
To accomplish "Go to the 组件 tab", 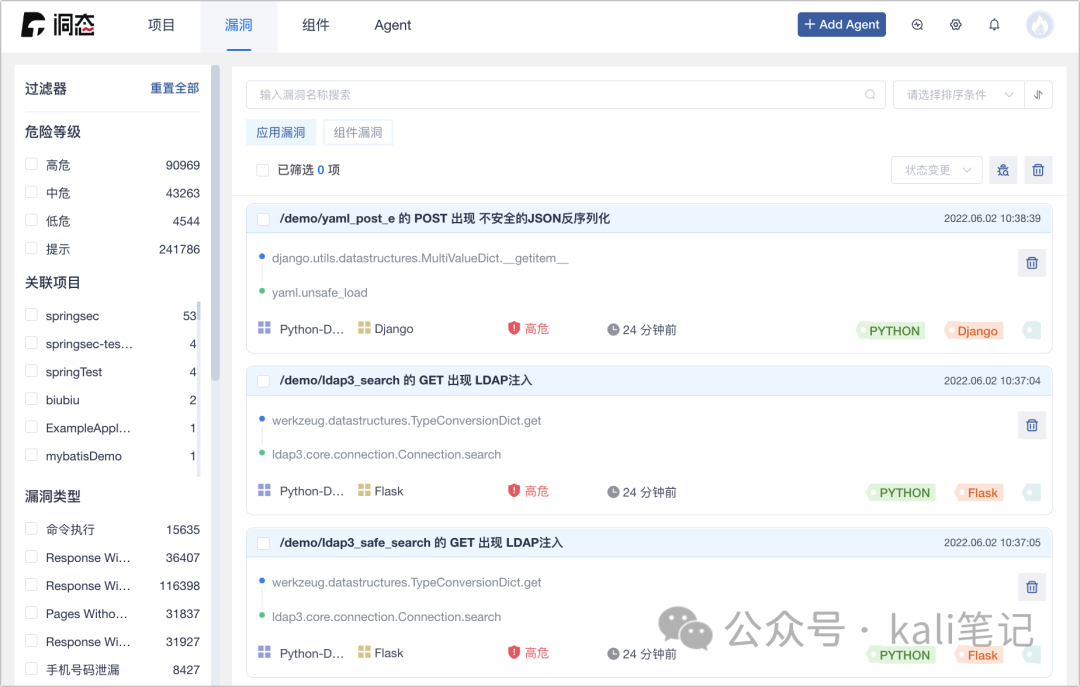I will (315, 25).
